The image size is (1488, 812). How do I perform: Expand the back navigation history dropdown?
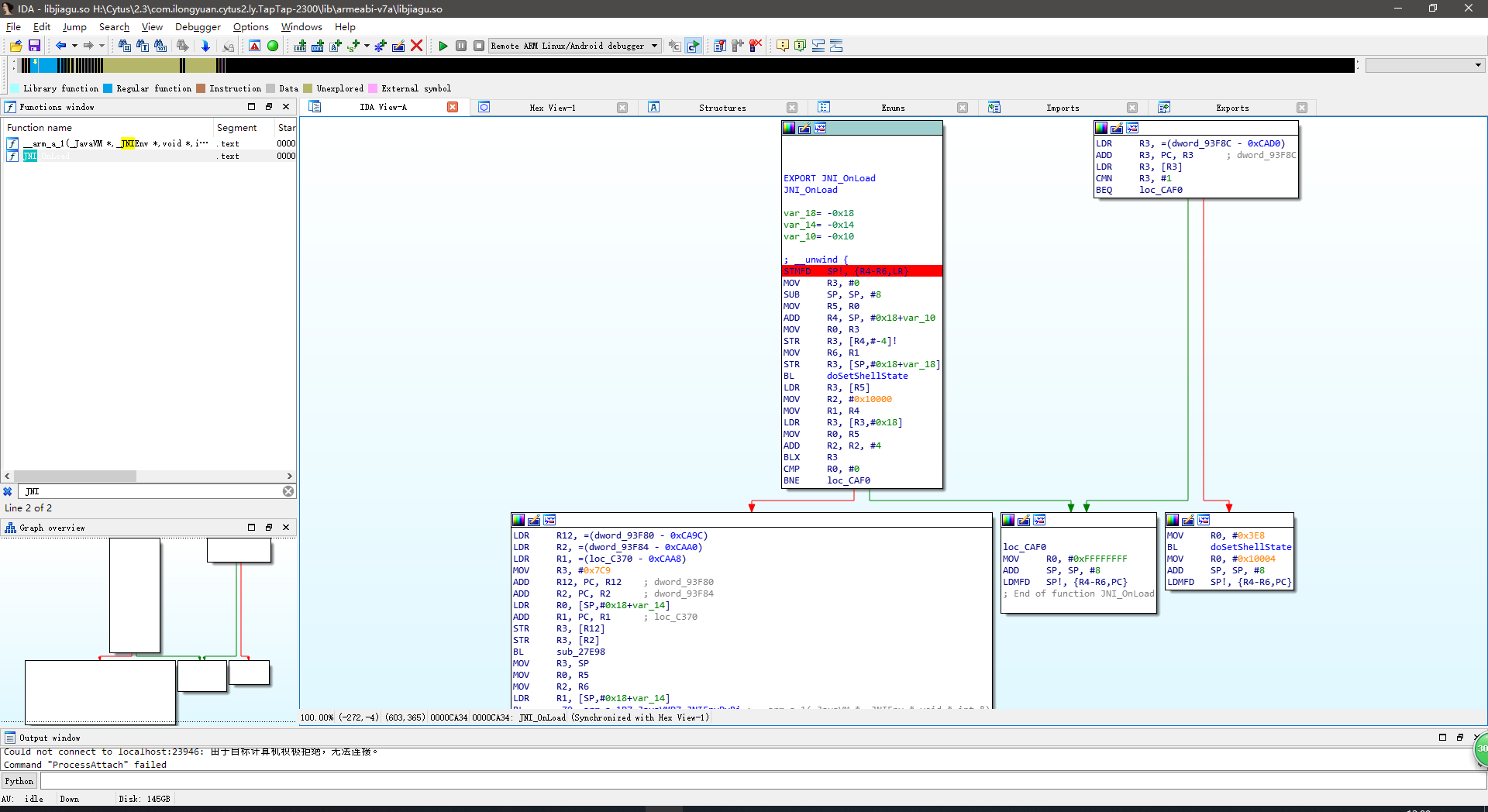pyautogui.click(x=74, y=46)
